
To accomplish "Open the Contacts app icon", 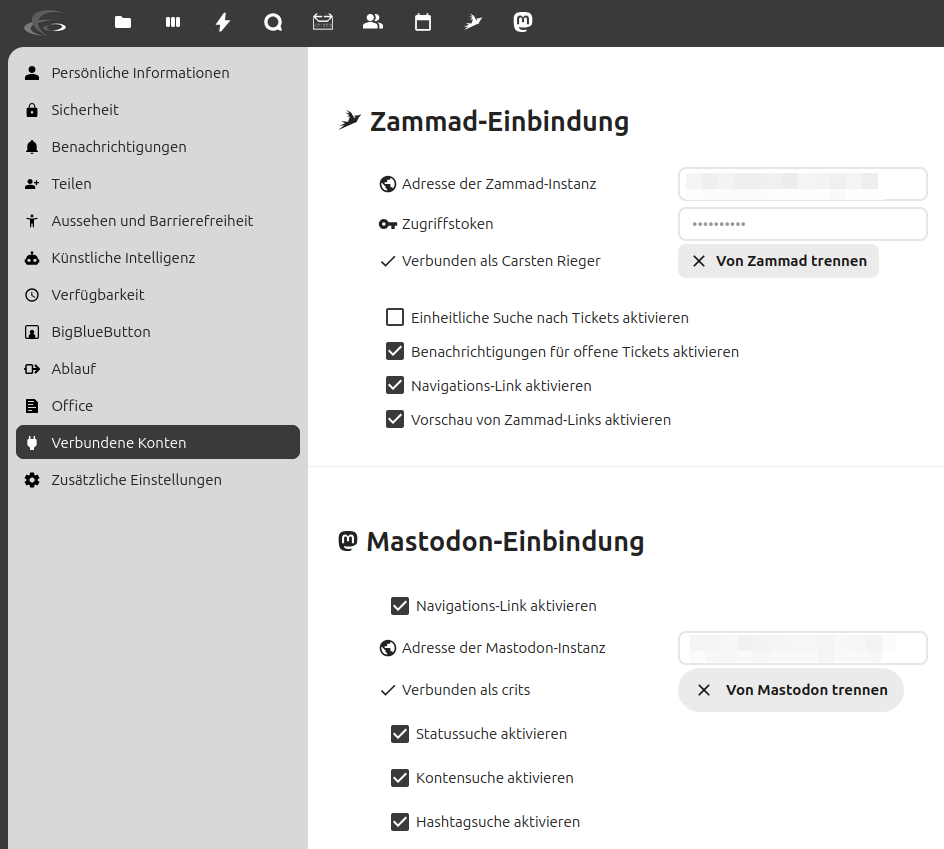I will [x=373, y=23].
